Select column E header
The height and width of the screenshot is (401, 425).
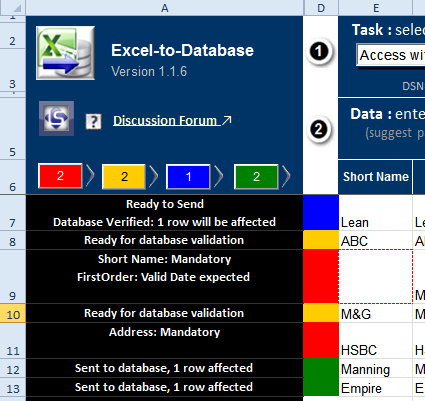pos(376,8)
